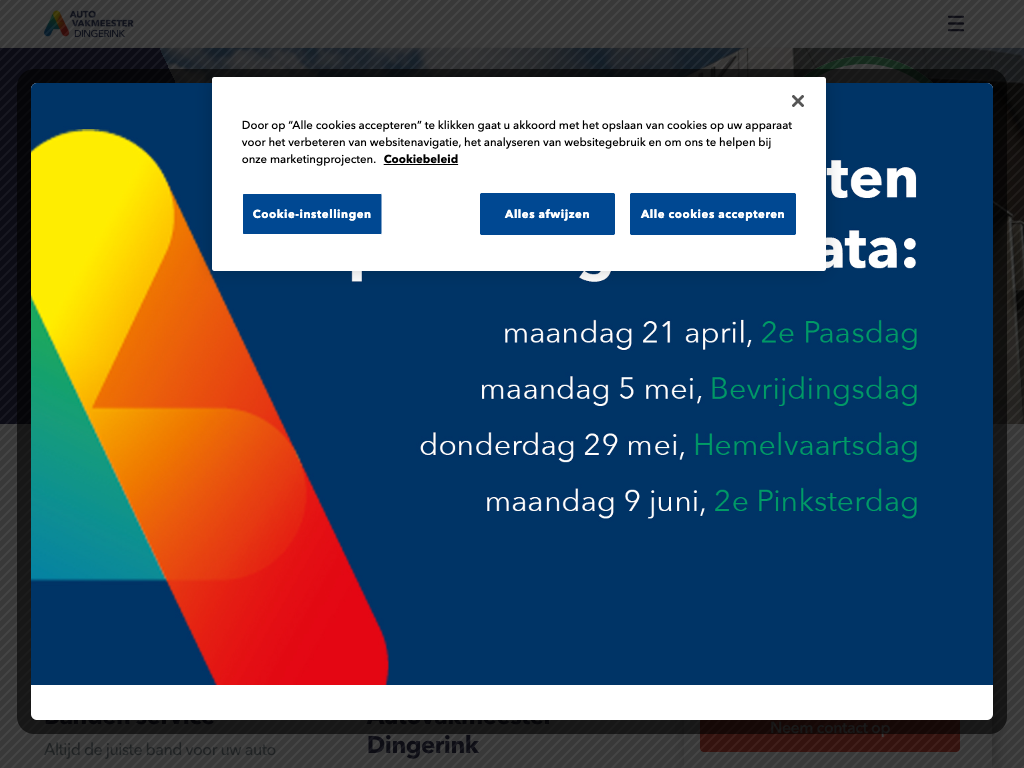This screenshot has height=768, width=1024.
Task: Open Cookie-instellingen preferences
Action: (312, 214)
